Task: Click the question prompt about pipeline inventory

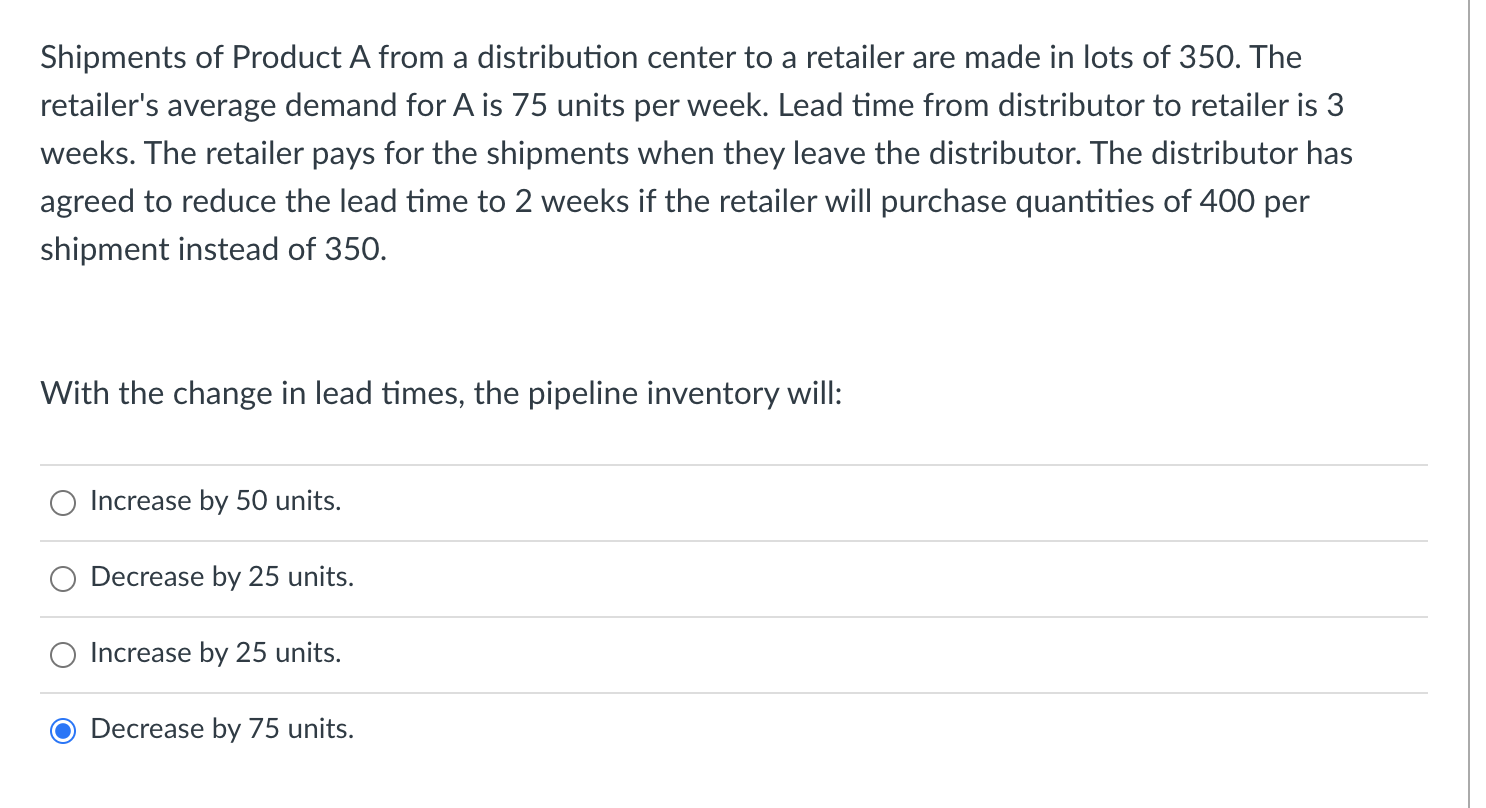Action: [x=440, y=394]
